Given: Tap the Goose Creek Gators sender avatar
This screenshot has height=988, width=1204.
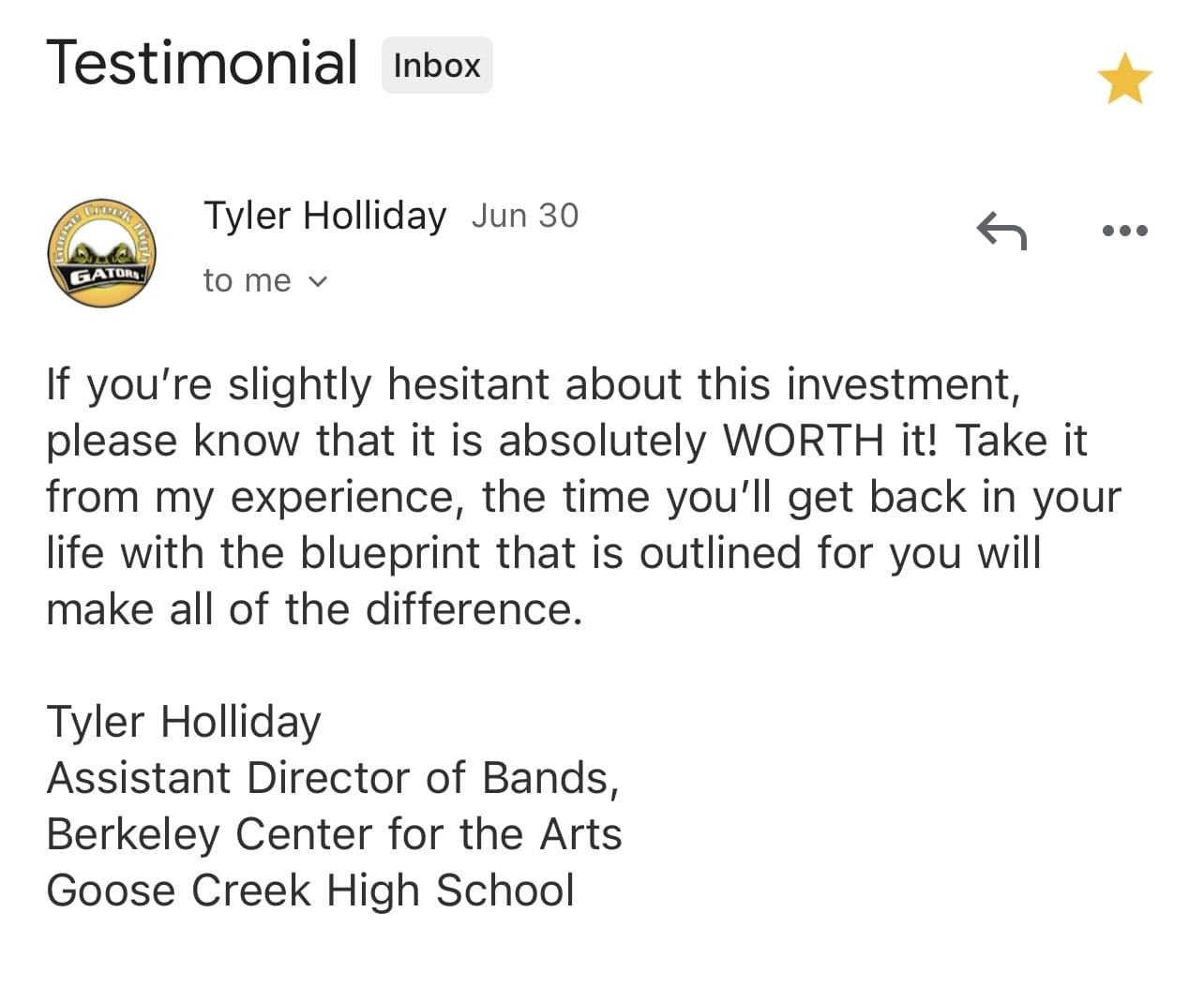Looking at the screenshot, I should pyautogui.click(x=101, y=253).
